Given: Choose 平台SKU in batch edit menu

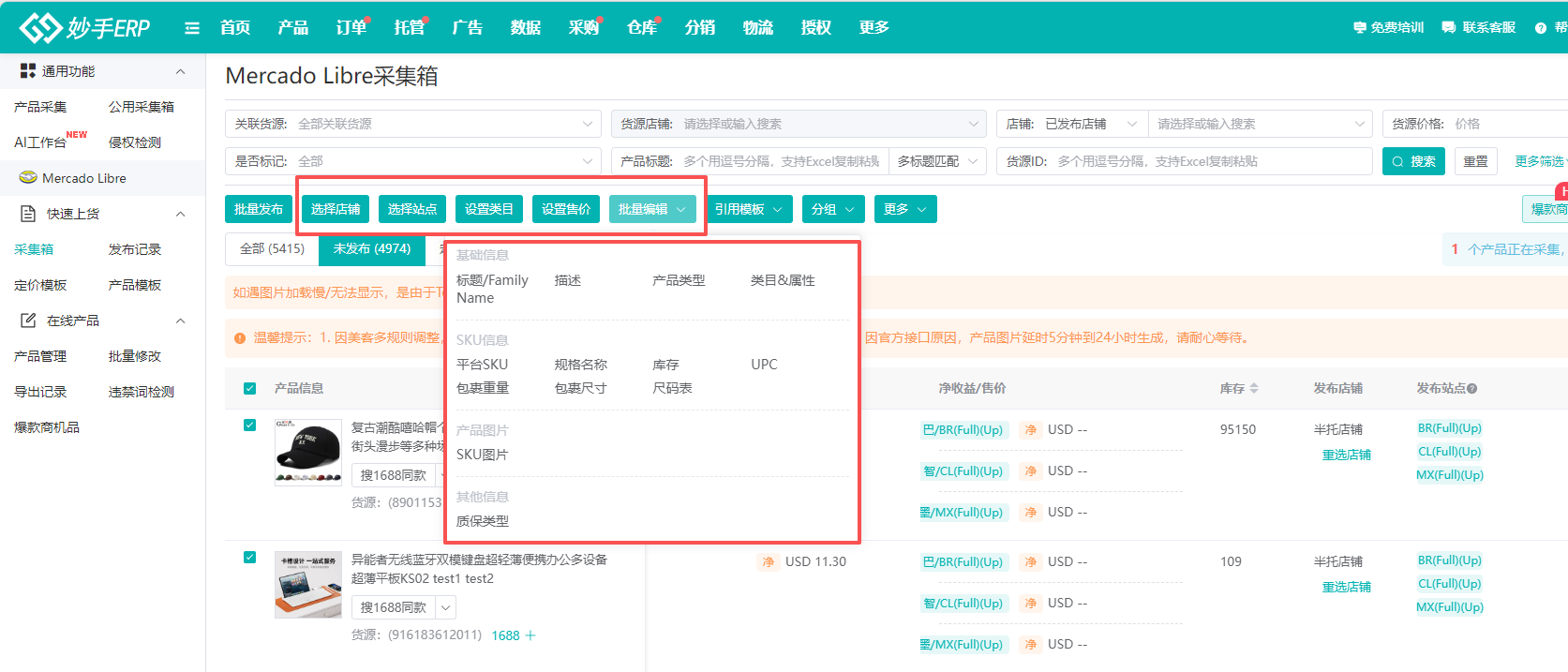Looking at the screenshot, I should coord(482,365).
